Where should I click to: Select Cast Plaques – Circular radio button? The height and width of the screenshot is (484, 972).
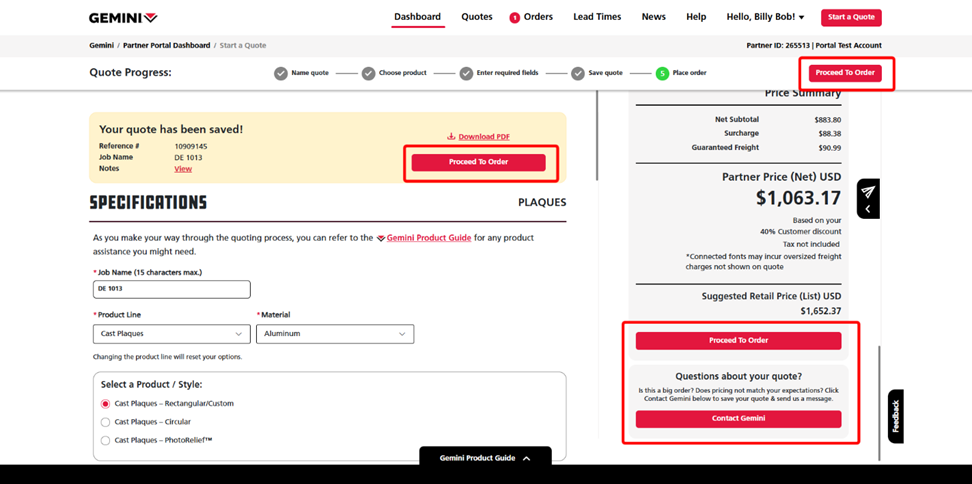click(106, 422)
